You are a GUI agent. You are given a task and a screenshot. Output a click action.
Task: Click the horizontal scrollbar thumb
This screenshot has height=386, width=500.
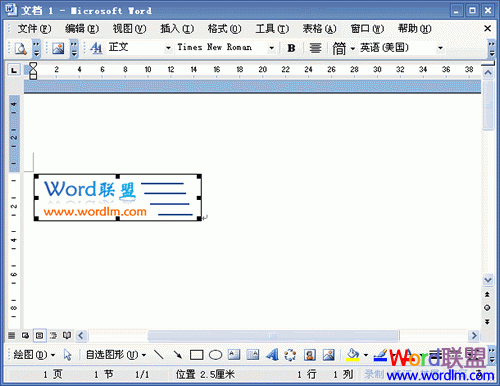(273, 336)
